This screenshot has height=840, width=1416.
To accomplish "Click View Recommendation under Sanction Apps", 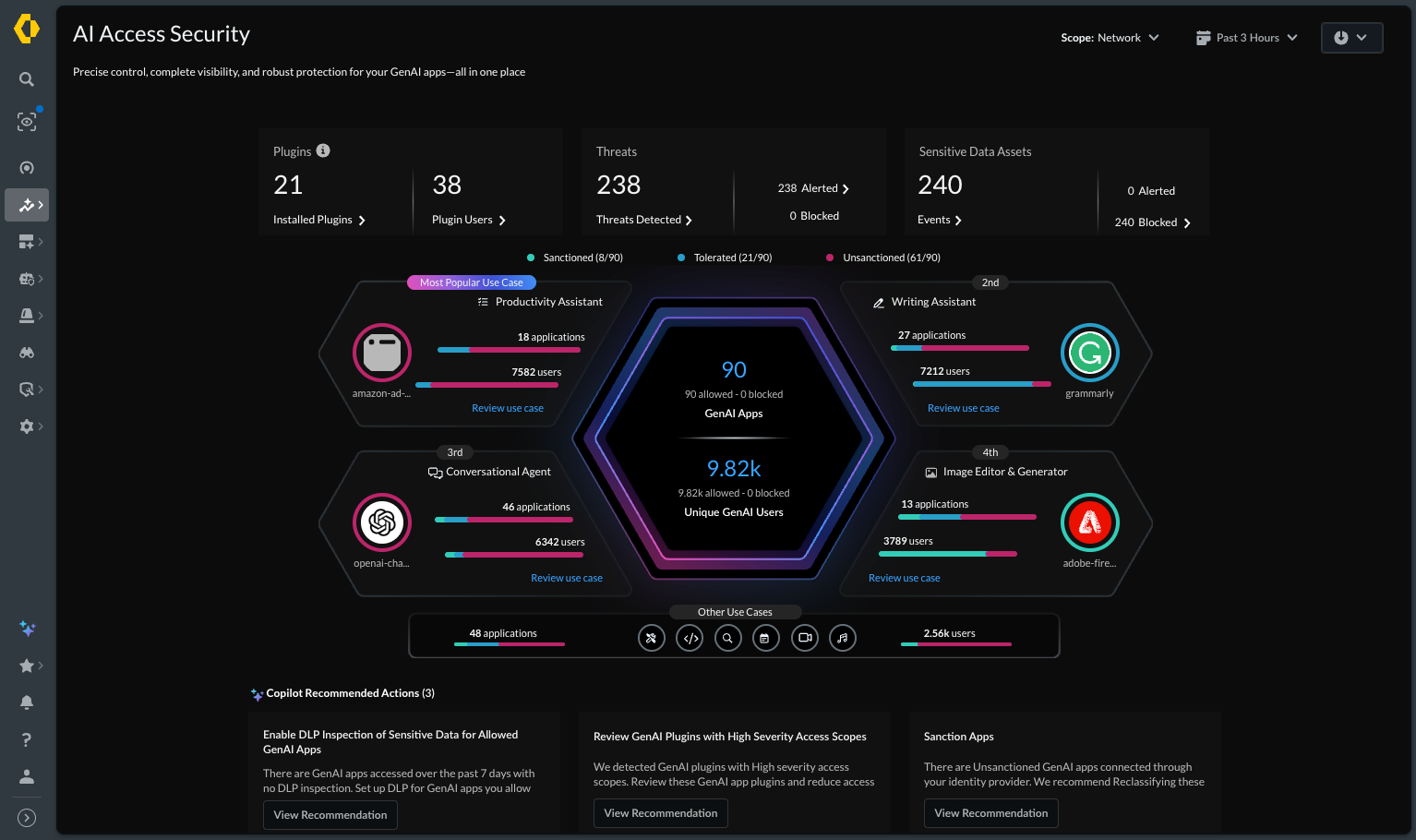I will (x=990, y=813).
